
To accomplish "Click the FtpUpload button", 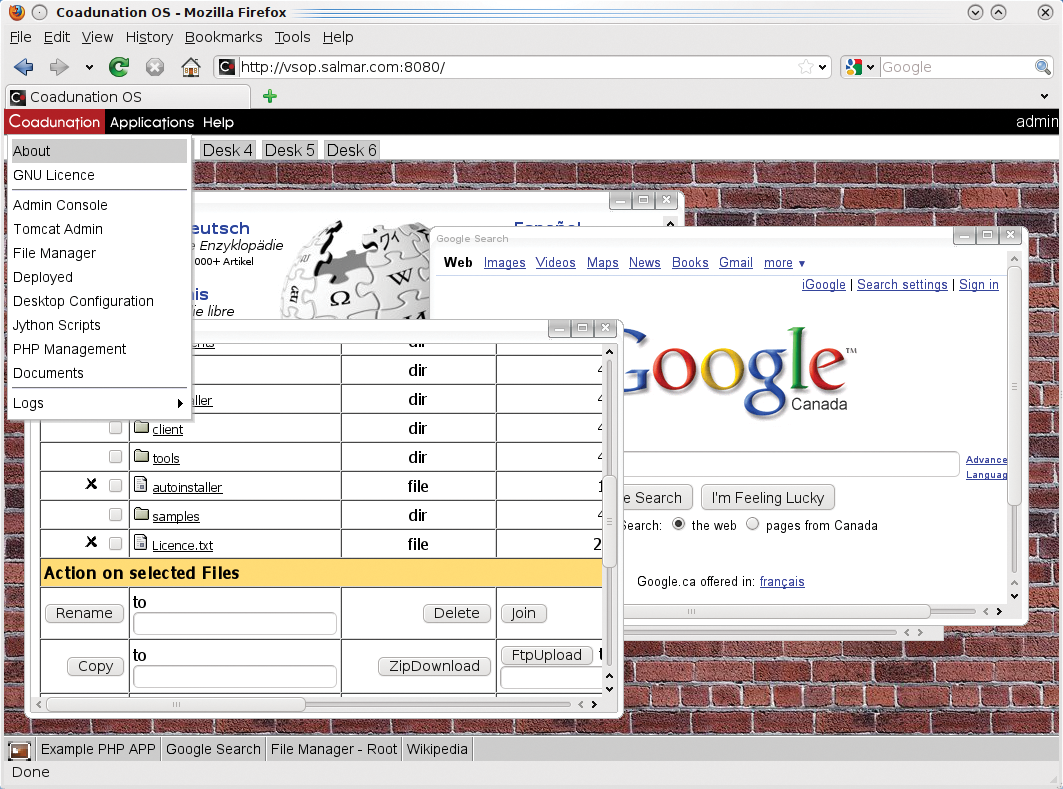I will pyautogui.click(x=546, y=655).
